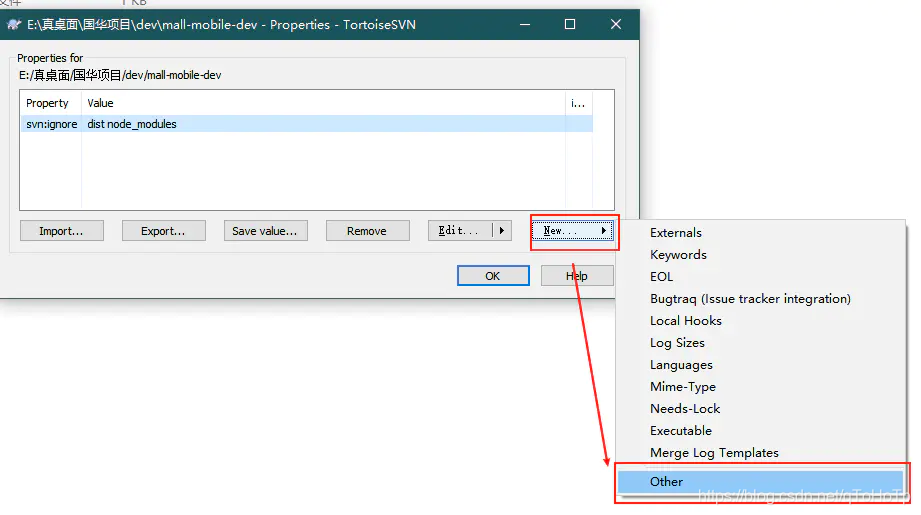Screen dimensions: 921x515
Task: Click the Import... button
Action: coord(62,231)
